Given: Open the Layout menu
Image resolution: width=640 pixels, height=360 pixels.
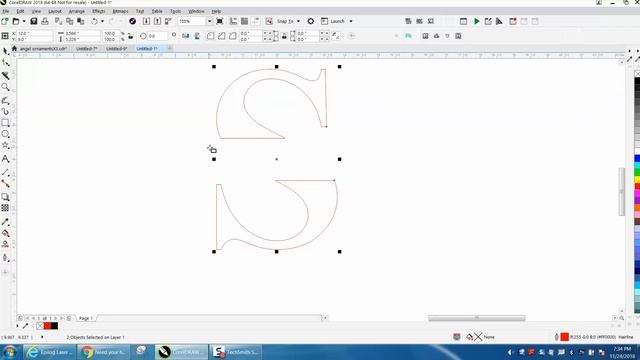Looking at the screenshot, I should 55,11.
